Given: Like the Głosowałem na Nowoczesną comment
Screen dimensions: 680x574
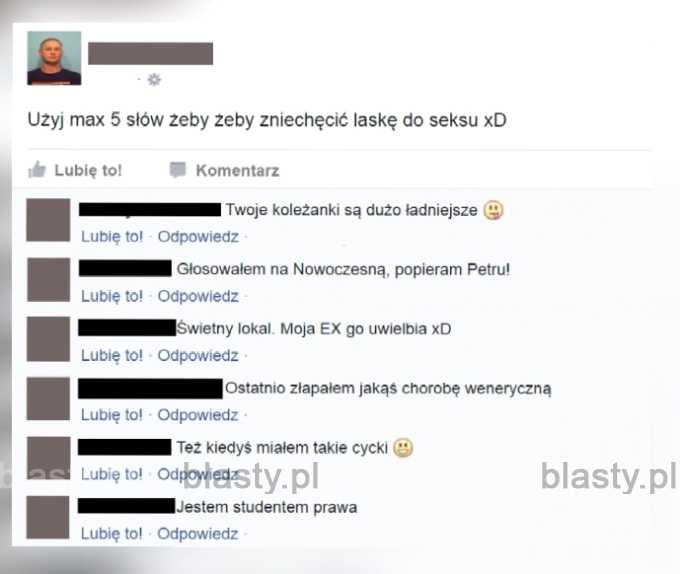Looking at the screenshot, I should [112, 296].
